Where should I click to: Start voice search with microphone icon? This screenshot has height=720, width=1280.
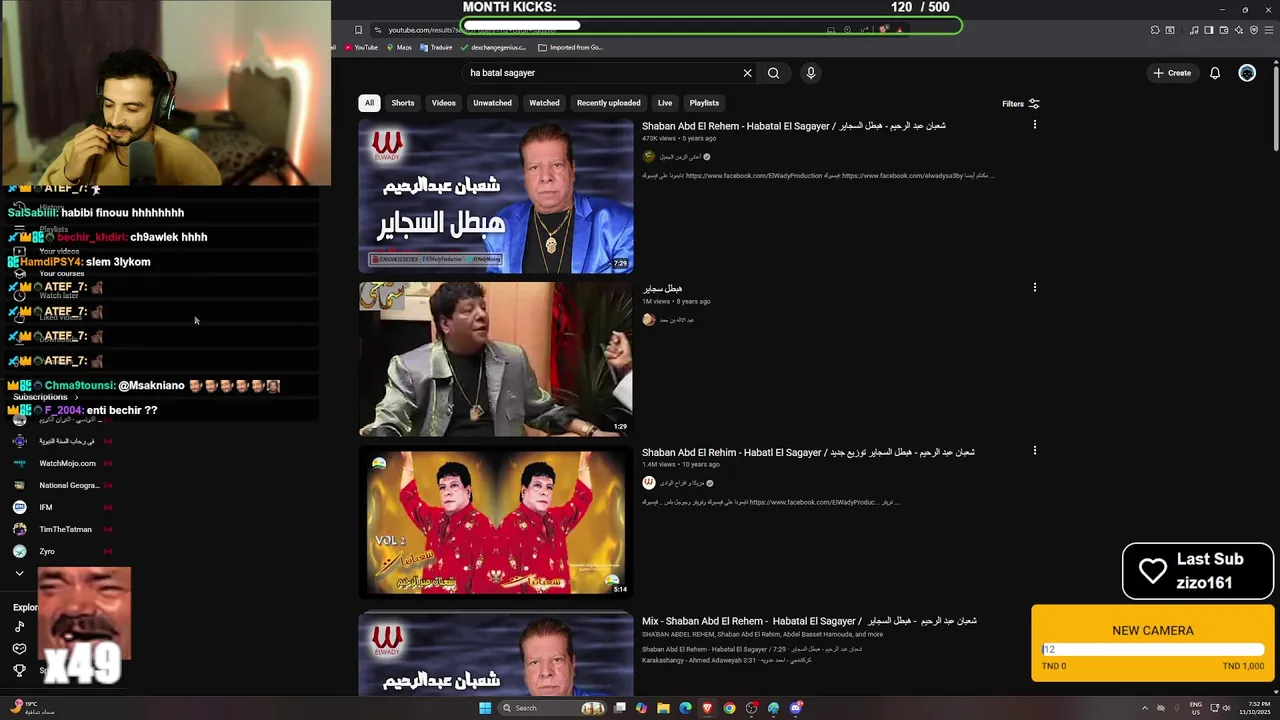[811, 73]
